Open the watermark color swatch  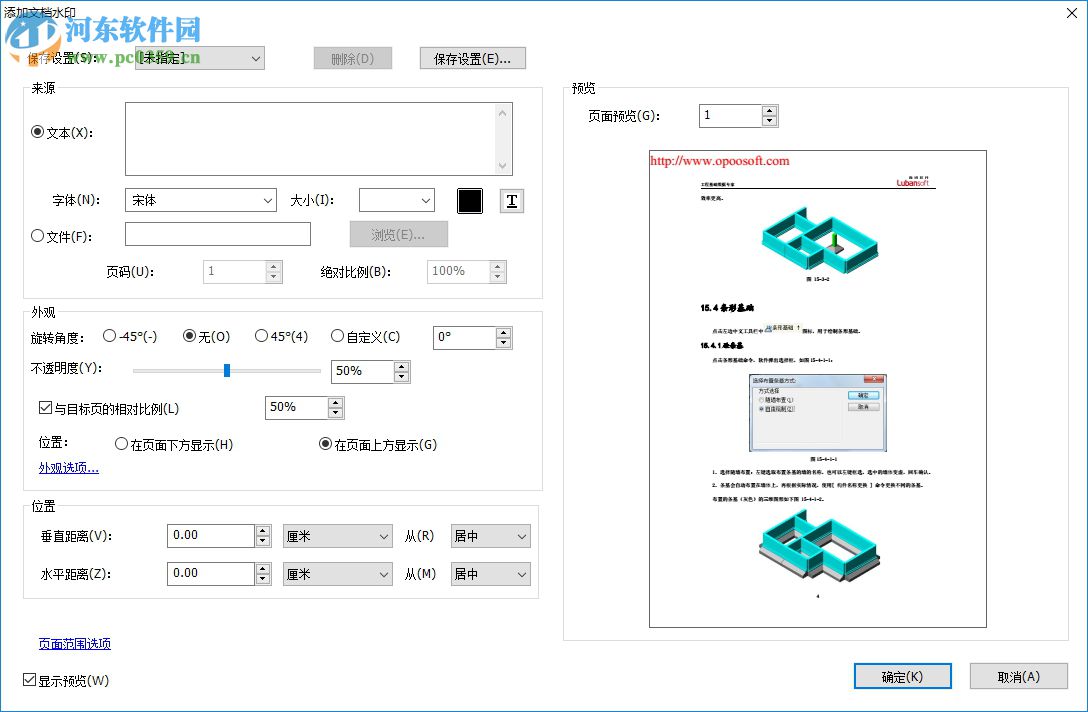pyautogui.click(x=470, y=200)
